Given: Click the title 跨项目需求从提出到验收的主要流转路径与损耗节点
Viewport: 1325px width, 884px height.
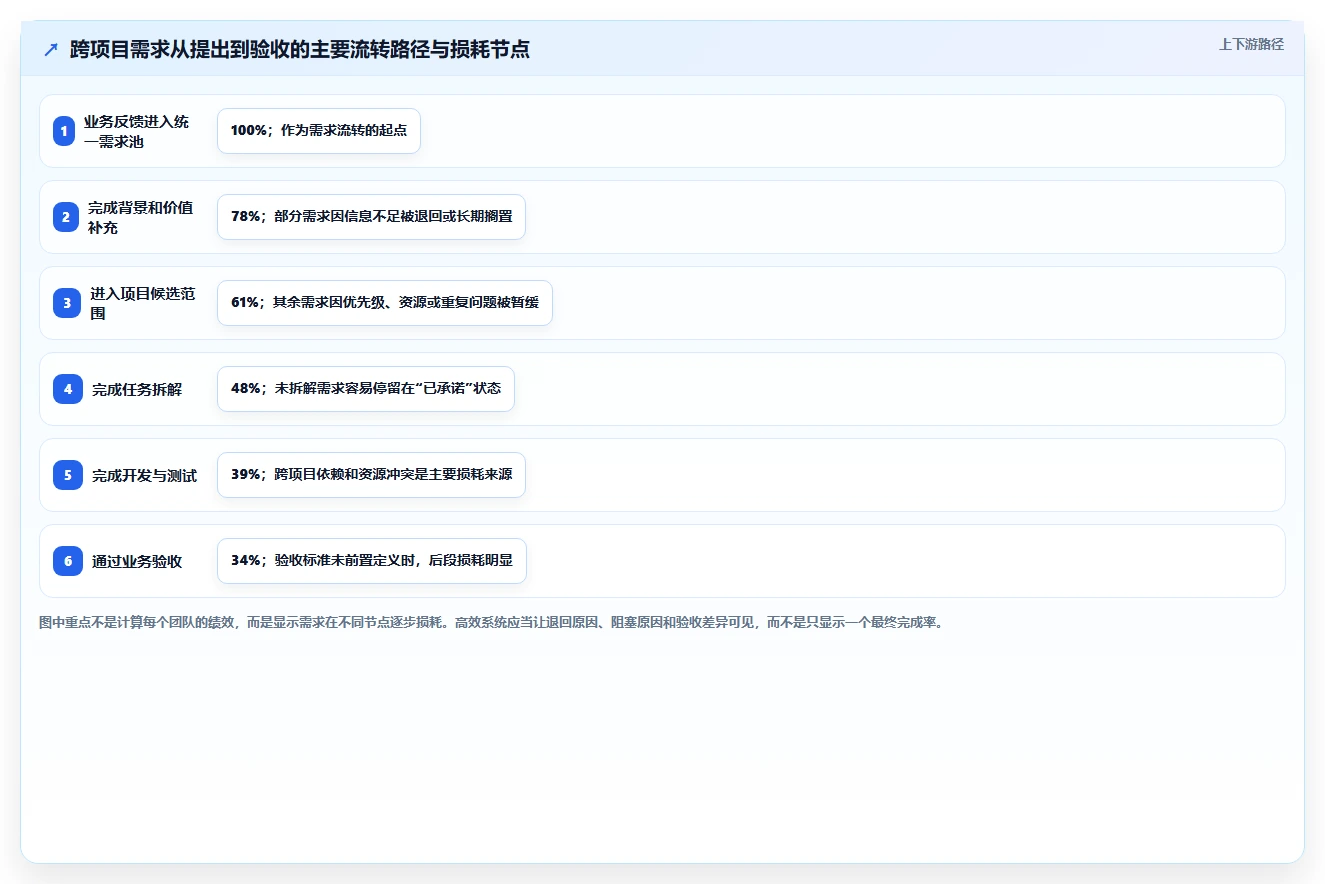Looking at the screenshot, I should click(300, 50).
